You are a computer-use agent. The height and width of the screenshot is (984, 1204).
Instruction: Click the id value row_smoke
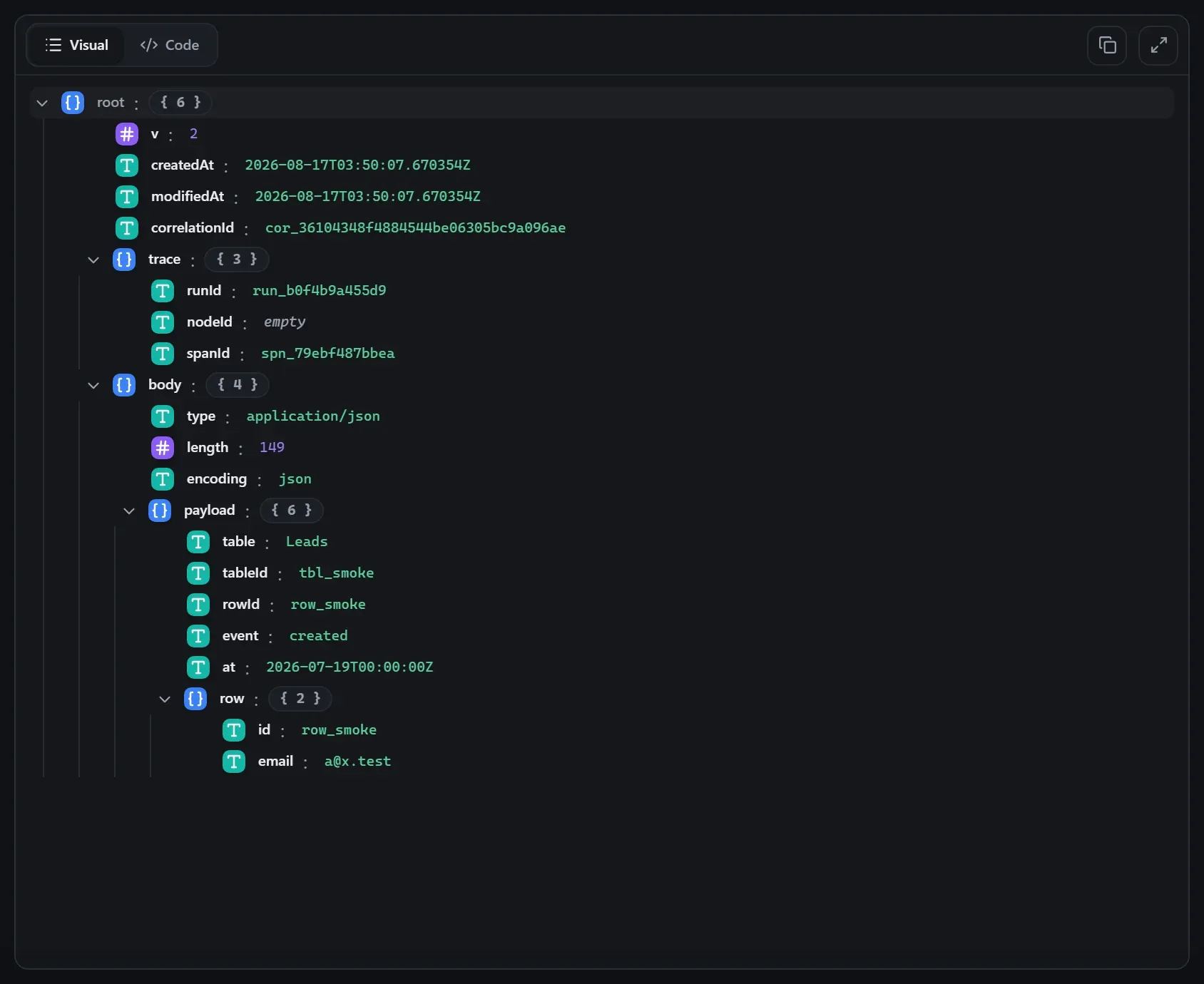click(339, 730)
